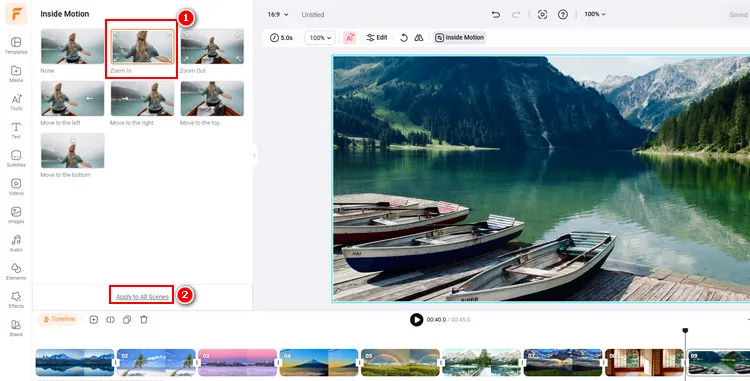Duplicate the selected scene
This screenshot has height=381, width=750.
click(127, 319)
